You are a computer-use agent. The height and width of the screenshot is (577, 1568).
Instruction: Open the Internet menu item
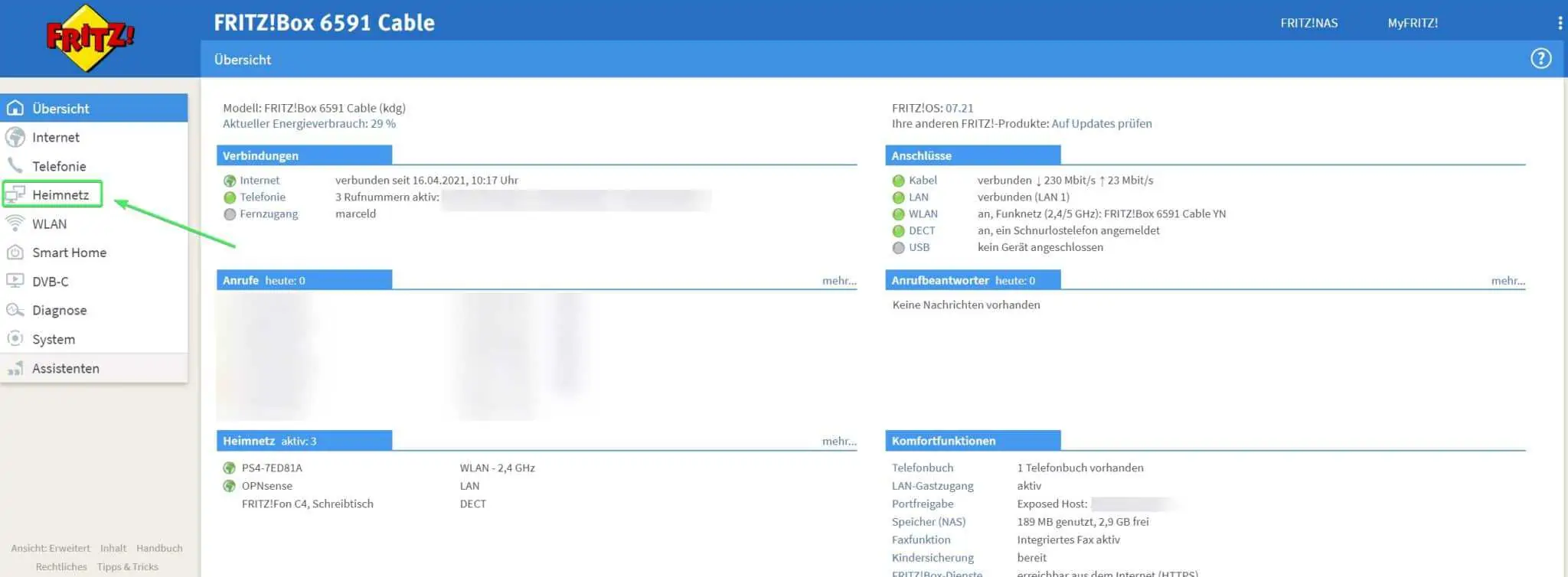pos(94,137)
